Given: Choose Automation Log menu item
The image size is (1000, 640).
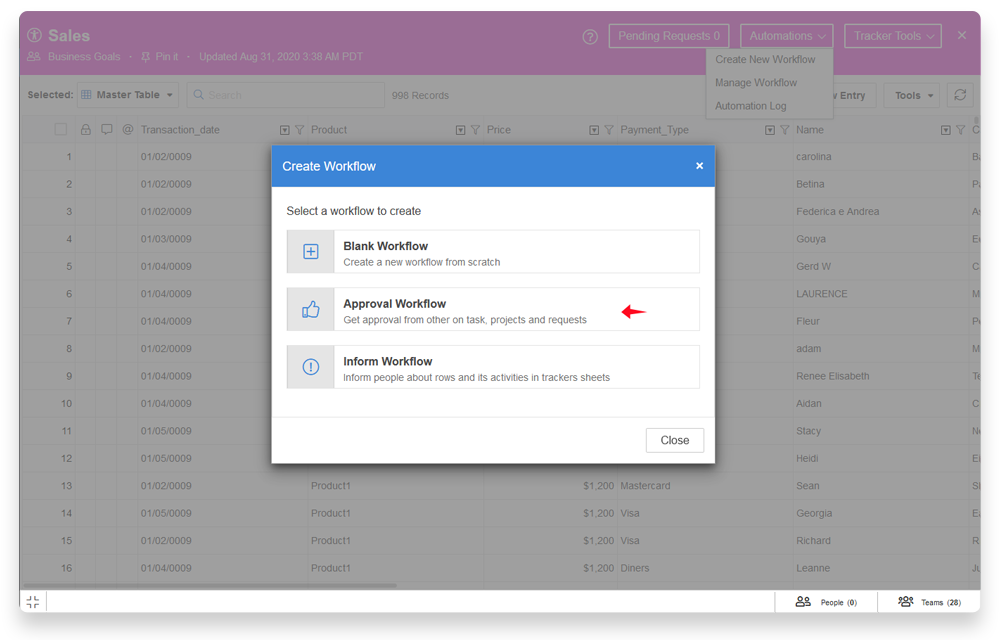Looking at the screenshot, I should pyautogui.click(x=751, y=106).
